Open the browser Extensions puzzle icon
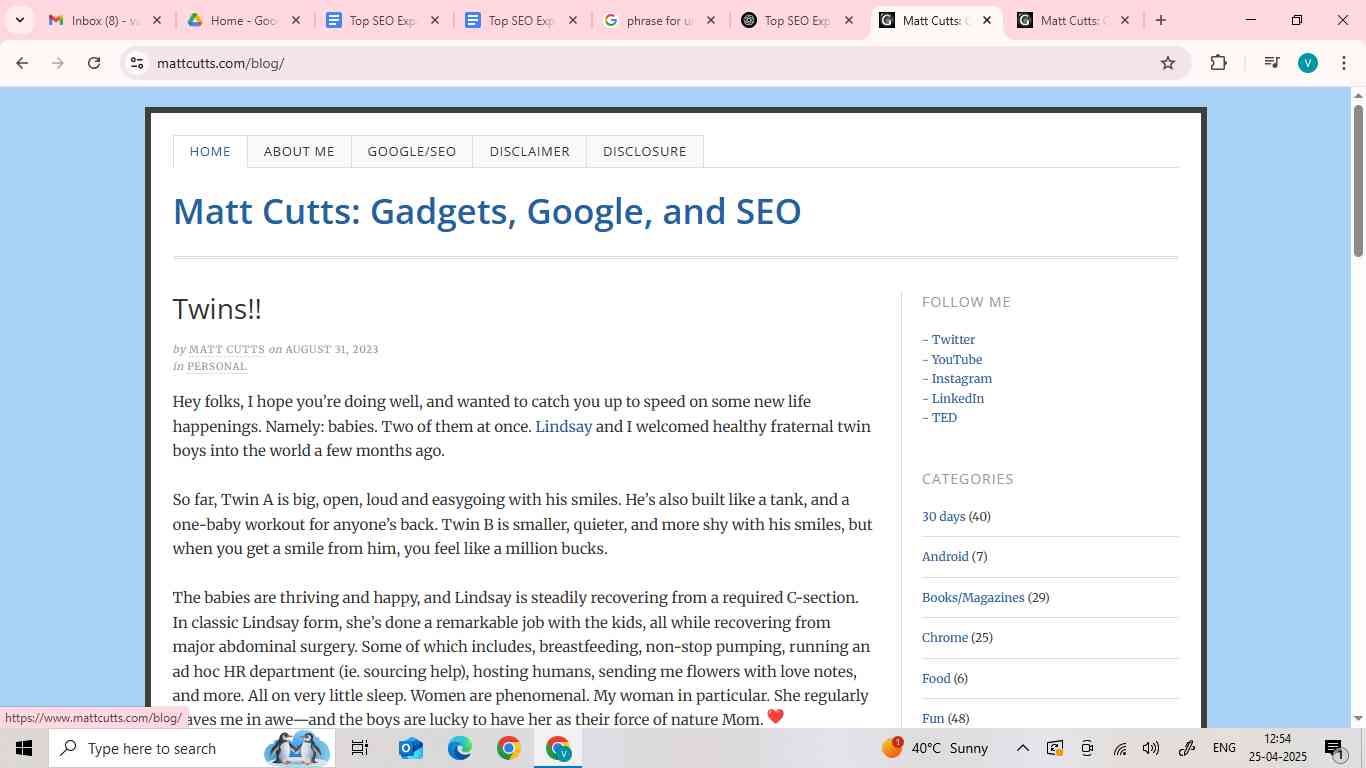This screenshot has height=768, width=1366. click(x=1219, y=62)
